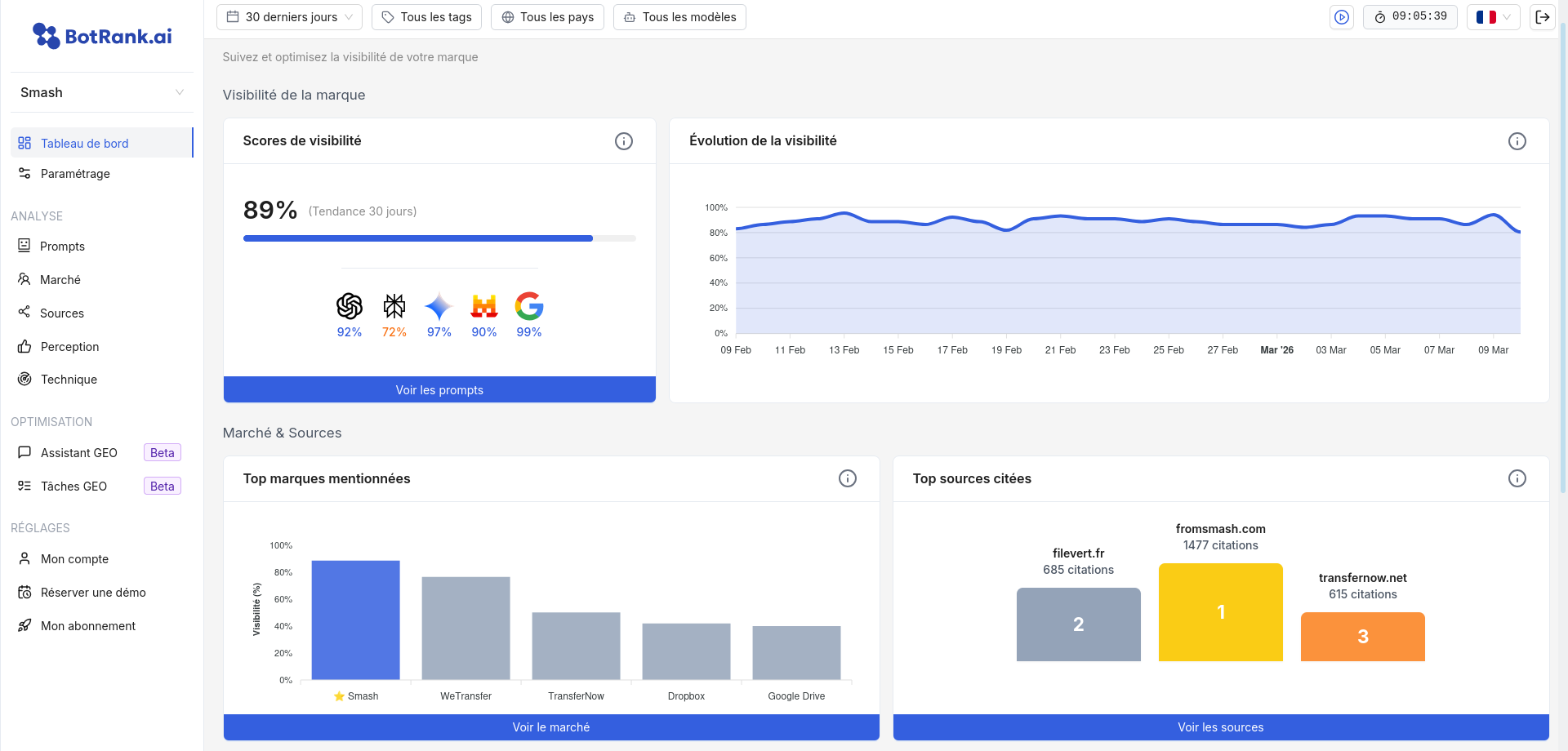The width and height of the screenshot is (1568, 751).
Task: Click the Voir les prompts button
Action: pos(439,389)
